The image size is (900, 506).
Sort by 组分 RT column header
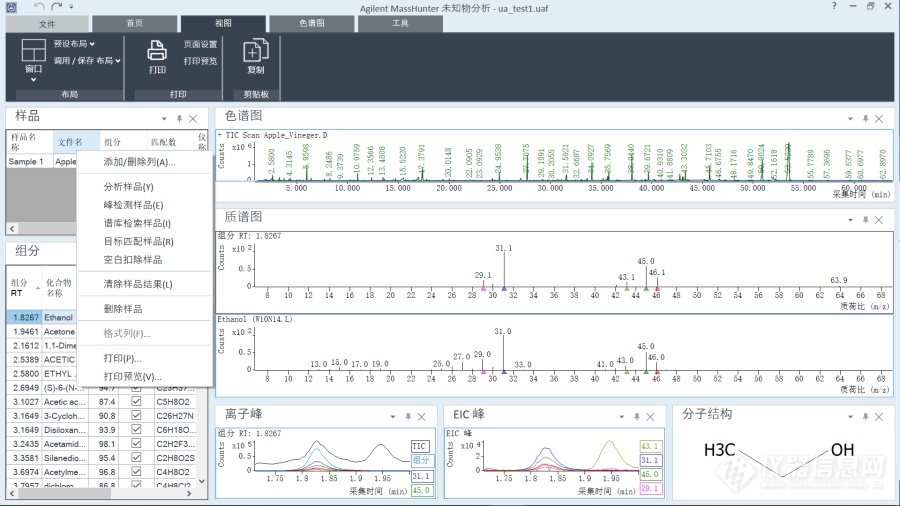[24, 287]
